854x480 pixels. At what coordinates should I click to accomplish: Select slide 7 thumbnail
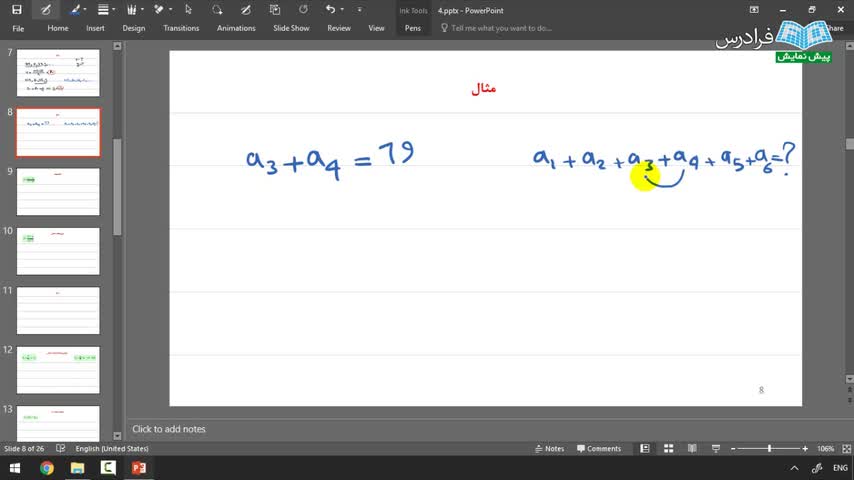coord(58,73)
